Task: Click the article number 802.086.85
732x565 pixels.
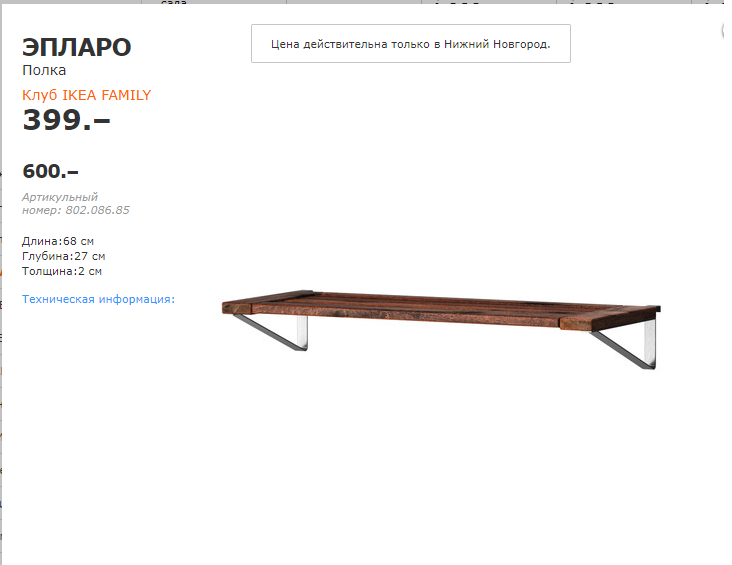Action: 97,210
